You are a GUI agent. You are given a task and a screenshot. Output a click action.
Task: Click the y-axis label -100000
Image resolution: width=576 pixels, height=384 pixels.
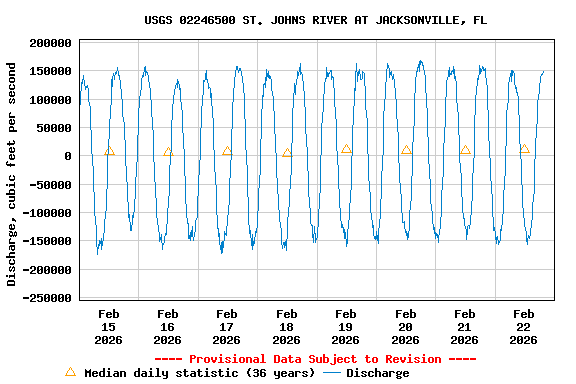click(47, 213)
